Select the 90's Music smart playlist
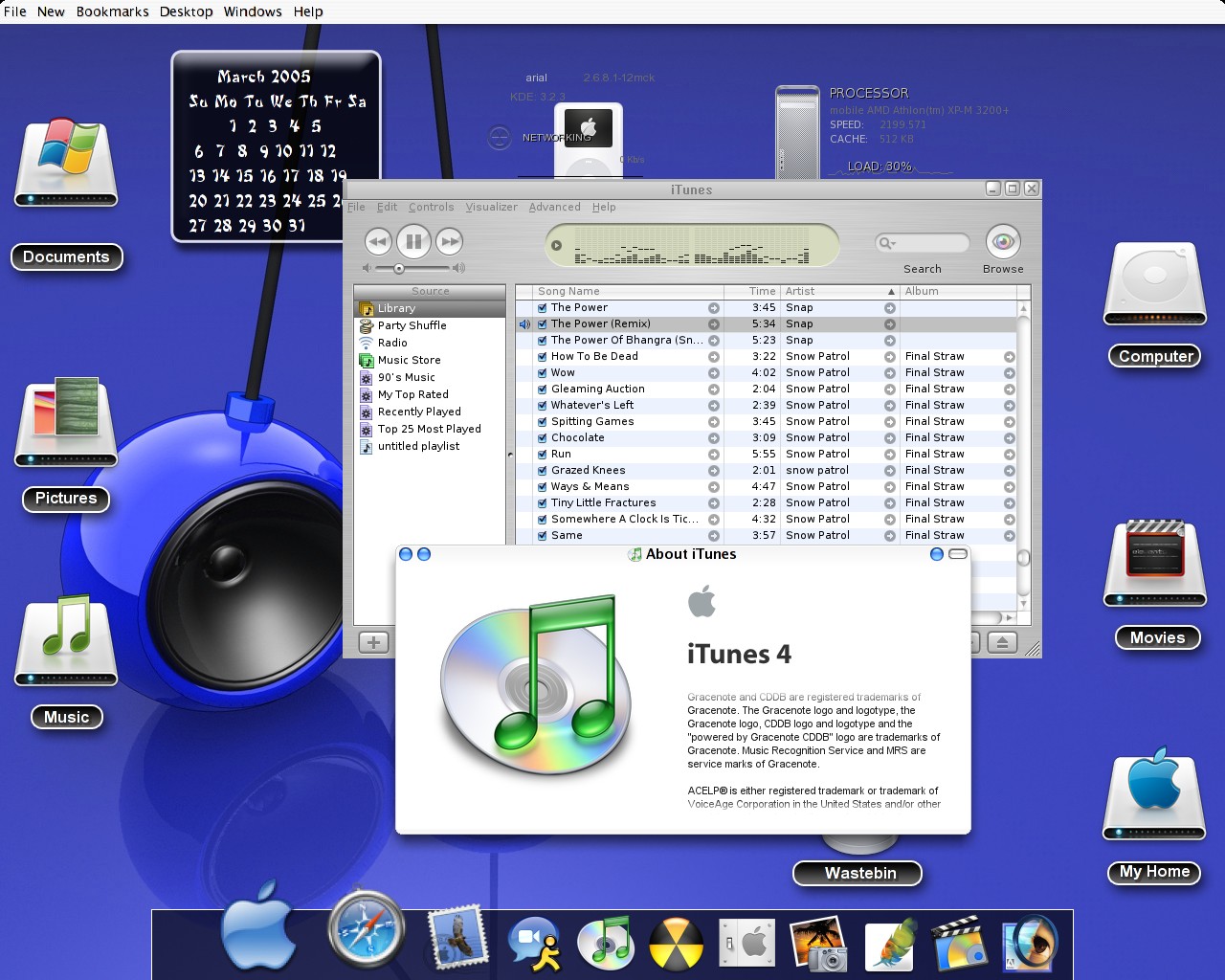Screen dimensions: 1225x980 pos(406,377)
